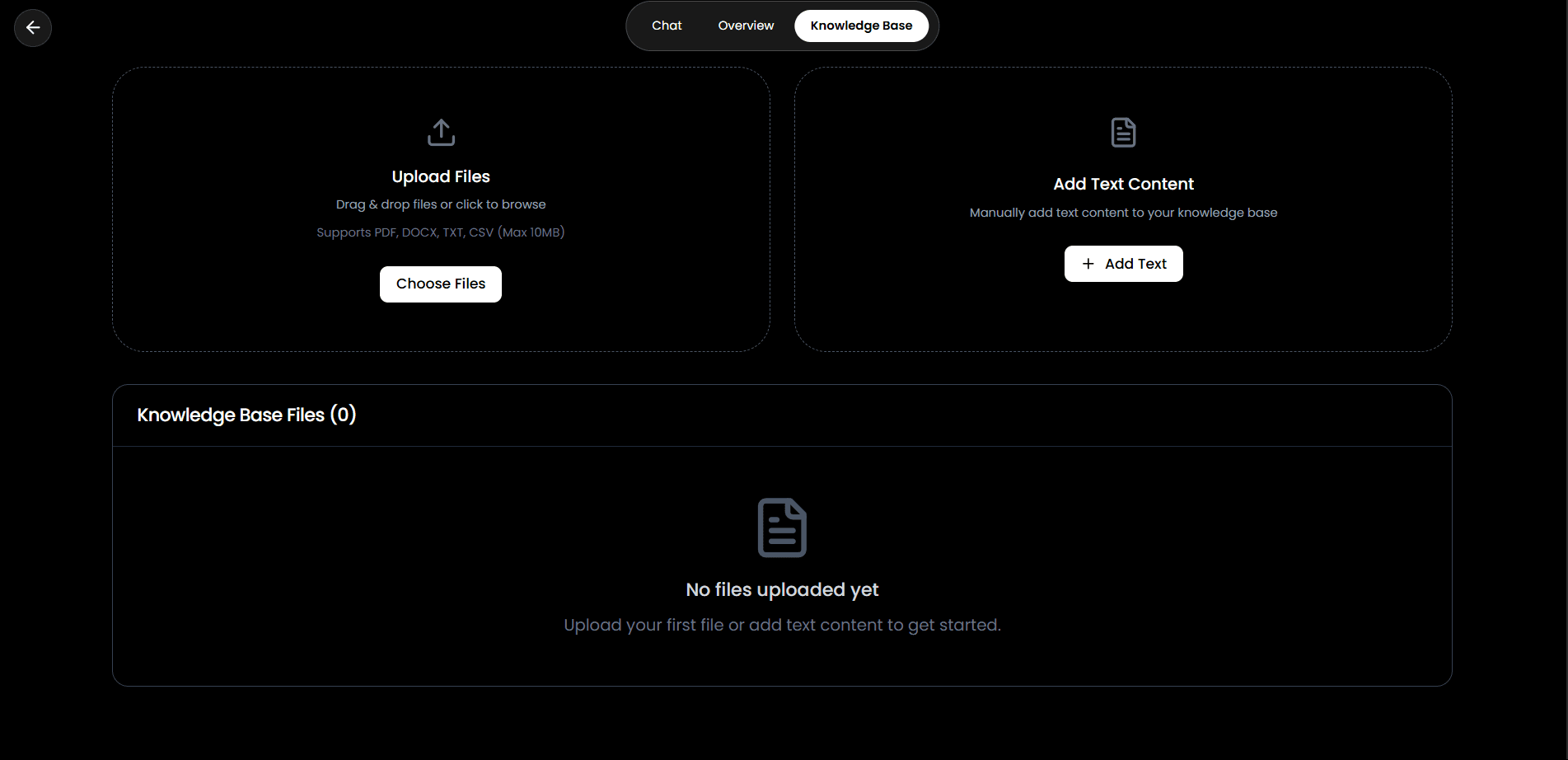The width and height of the screenshot is (1568, 760).
Task: Click the Upload Files drop zone
Action: pos(440,208)
